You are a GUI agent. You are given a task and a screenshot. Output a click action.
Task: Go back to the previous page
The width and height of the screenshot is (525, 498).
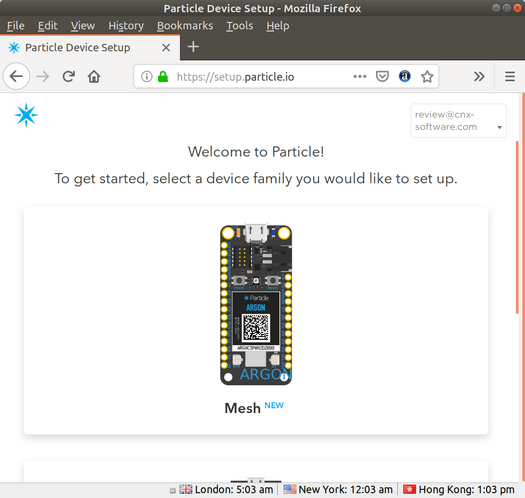click(16, 76)
